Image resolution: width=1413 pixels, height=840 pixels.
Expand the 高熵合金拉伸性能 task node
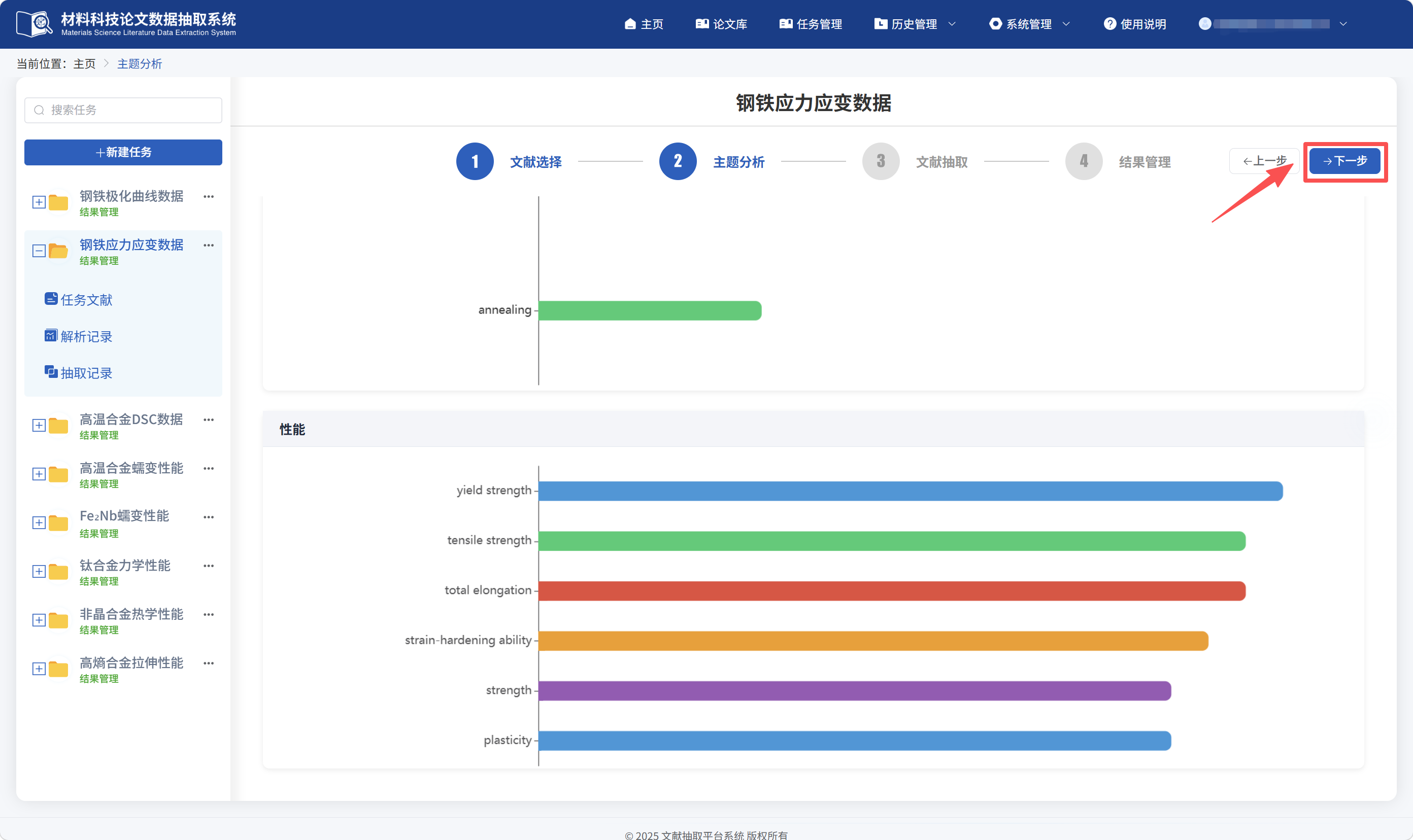pyautogui.click(x=39, y=669)
